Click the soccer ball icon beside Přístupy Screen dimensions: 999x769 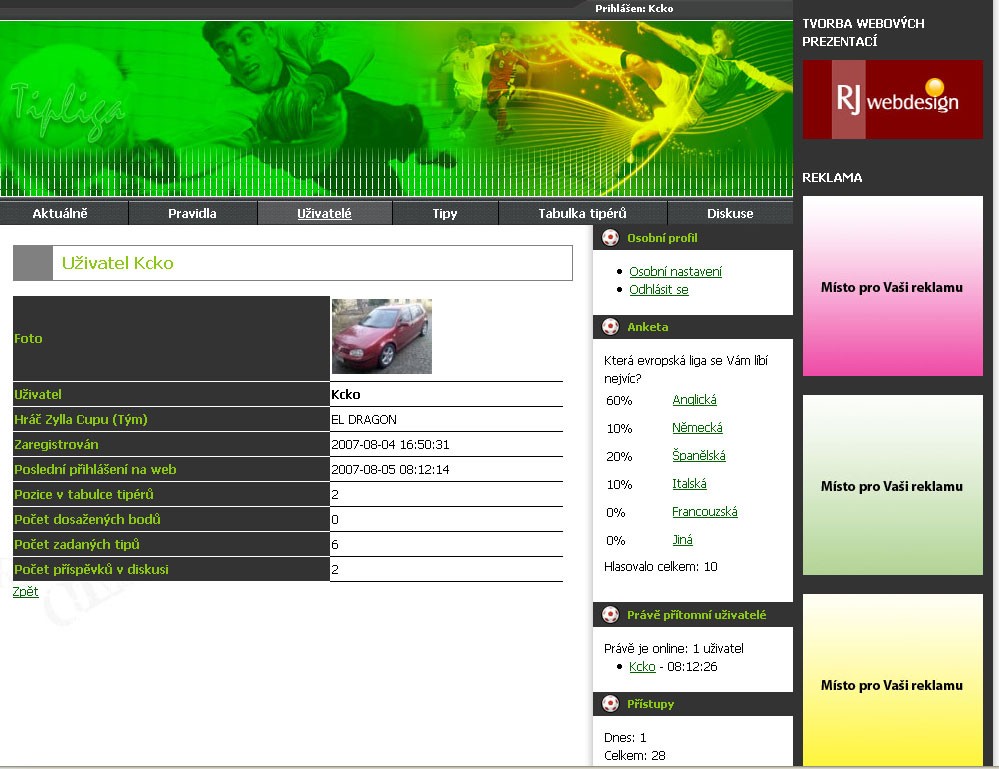pyautogui.click(x=611, y=704)
